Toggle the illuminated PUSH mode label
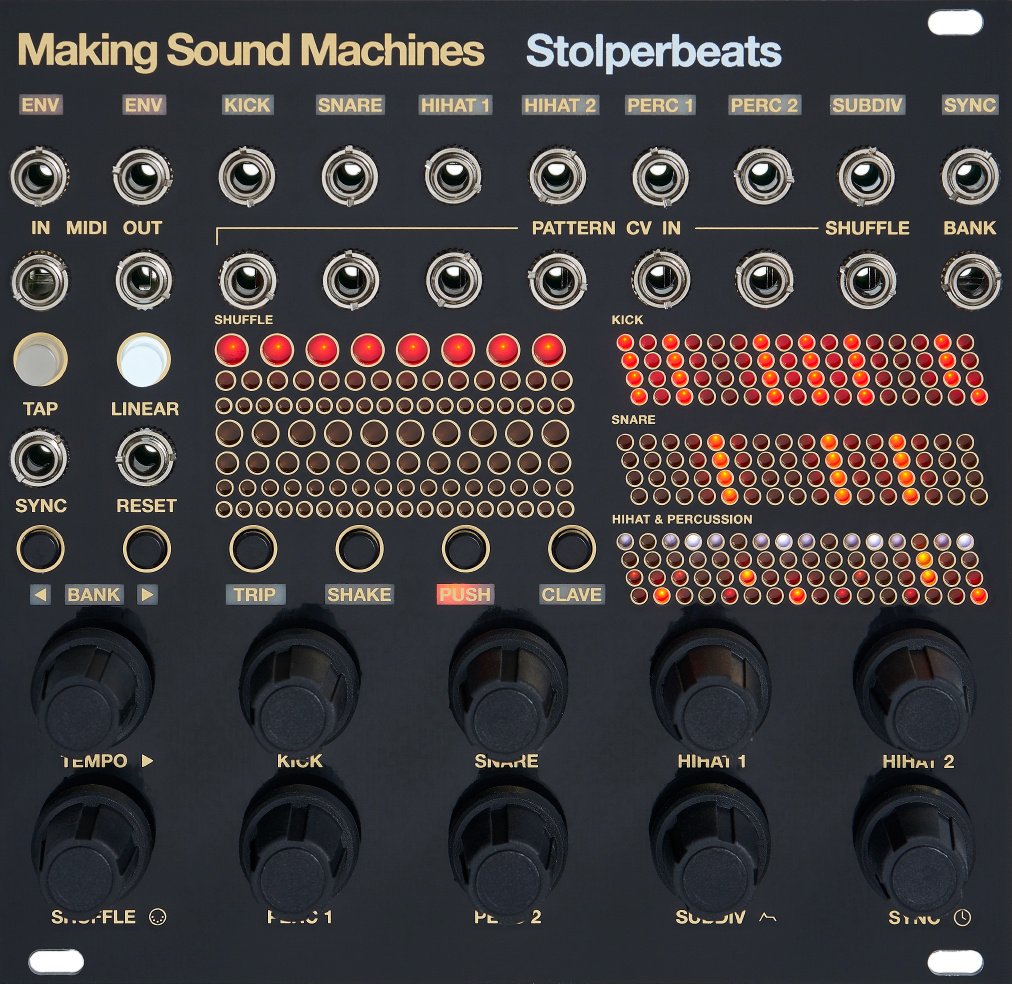Image resolution: width=1012 pixels, height=984 pixels. click(x=465, y=594)
